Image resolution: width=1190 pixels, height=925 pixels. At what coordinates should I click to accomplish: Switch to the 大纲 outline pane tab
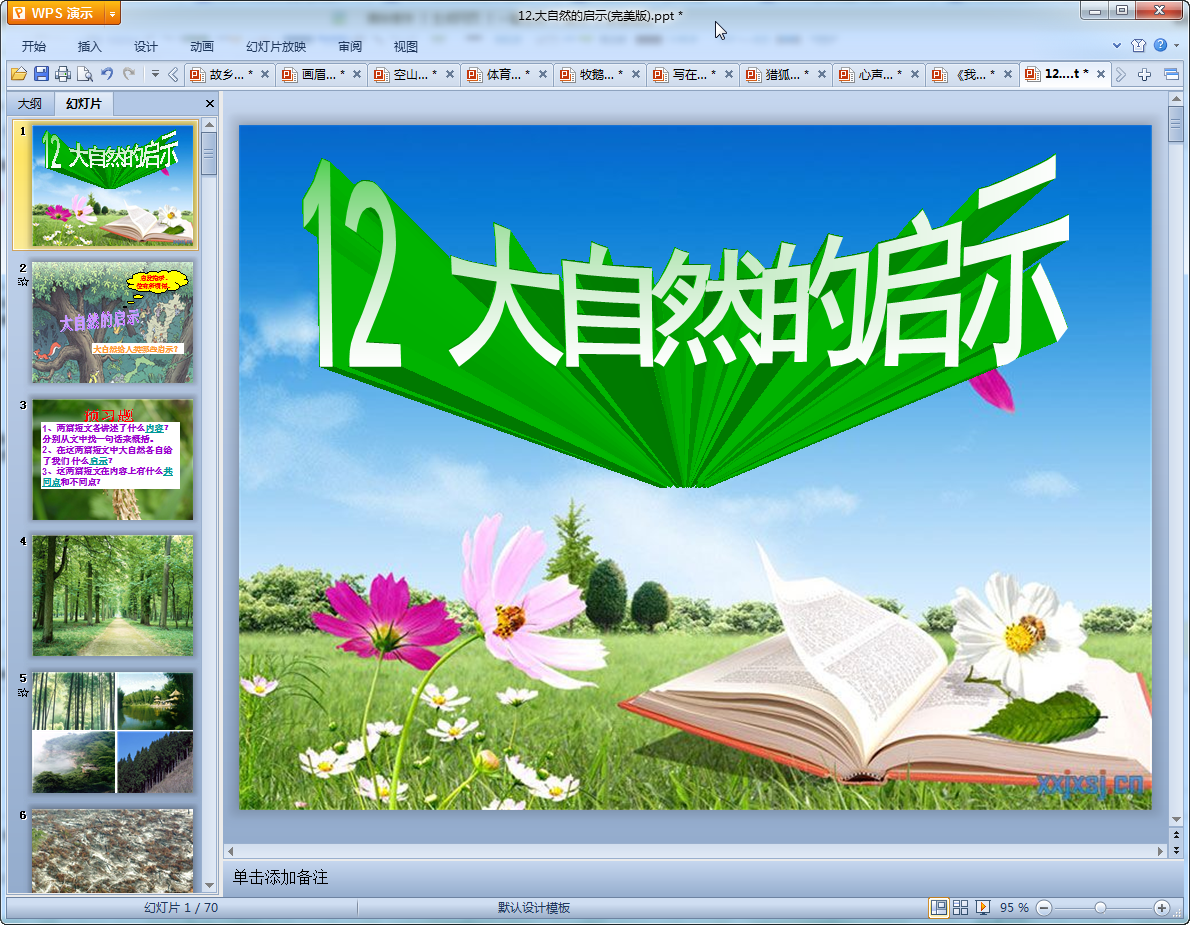point(30,103)
